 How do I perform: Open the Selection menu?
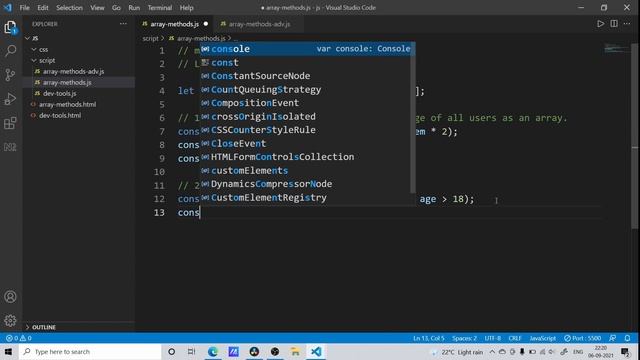[x=69, y=7]
